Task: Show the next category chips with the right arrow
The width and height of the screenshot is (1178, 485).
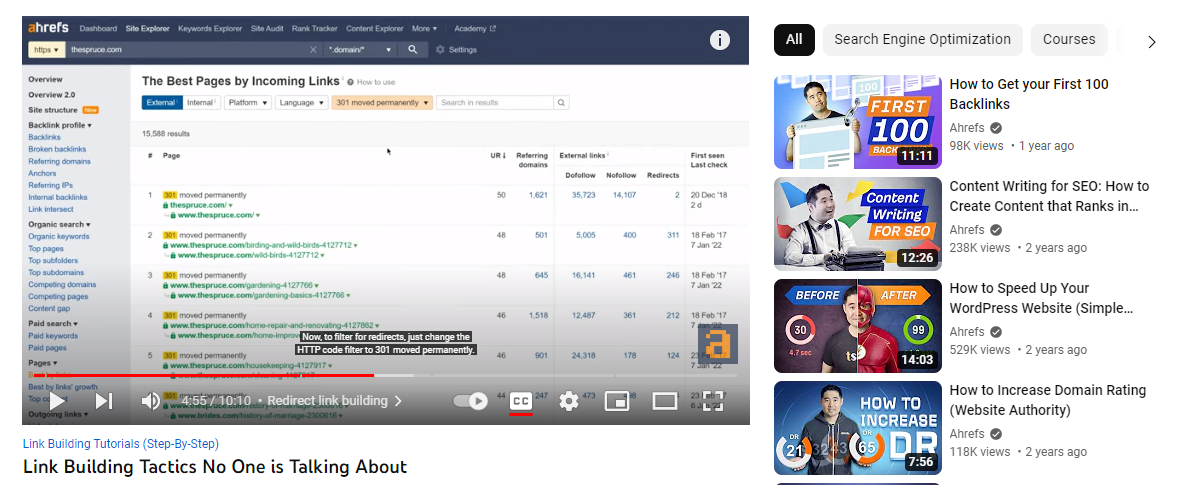Action: (x=1152, y=42)
